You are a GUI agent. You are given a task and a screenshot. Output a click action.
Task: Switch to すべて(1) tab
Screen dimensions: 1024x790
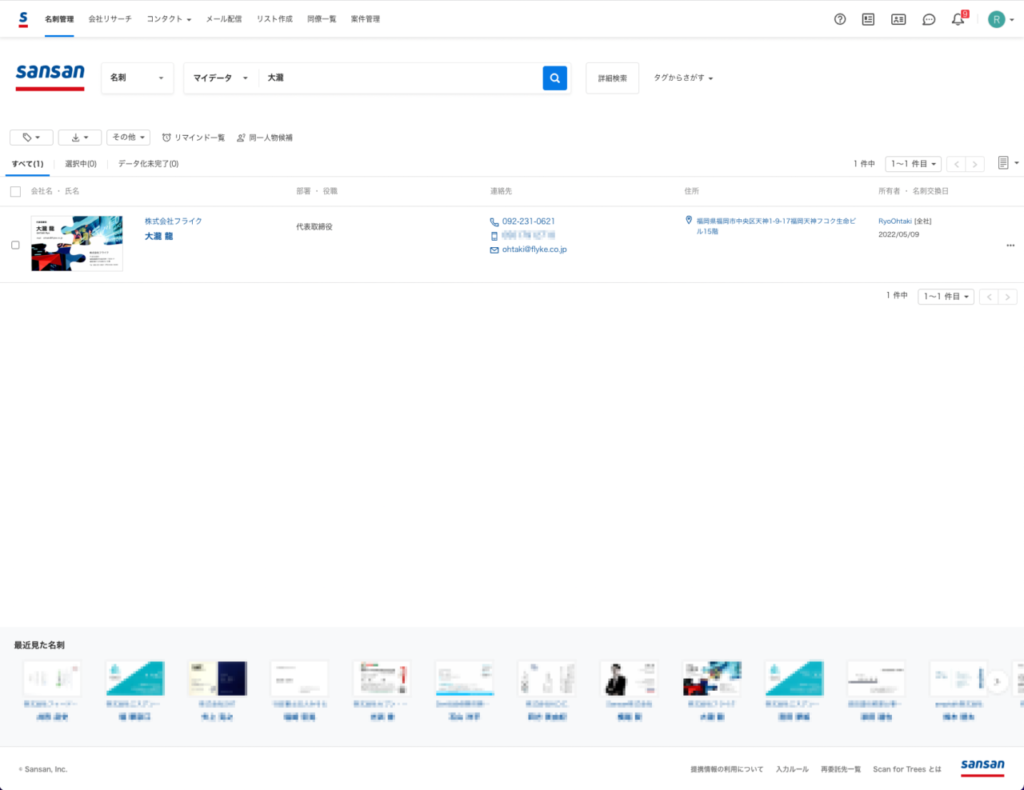27,164
